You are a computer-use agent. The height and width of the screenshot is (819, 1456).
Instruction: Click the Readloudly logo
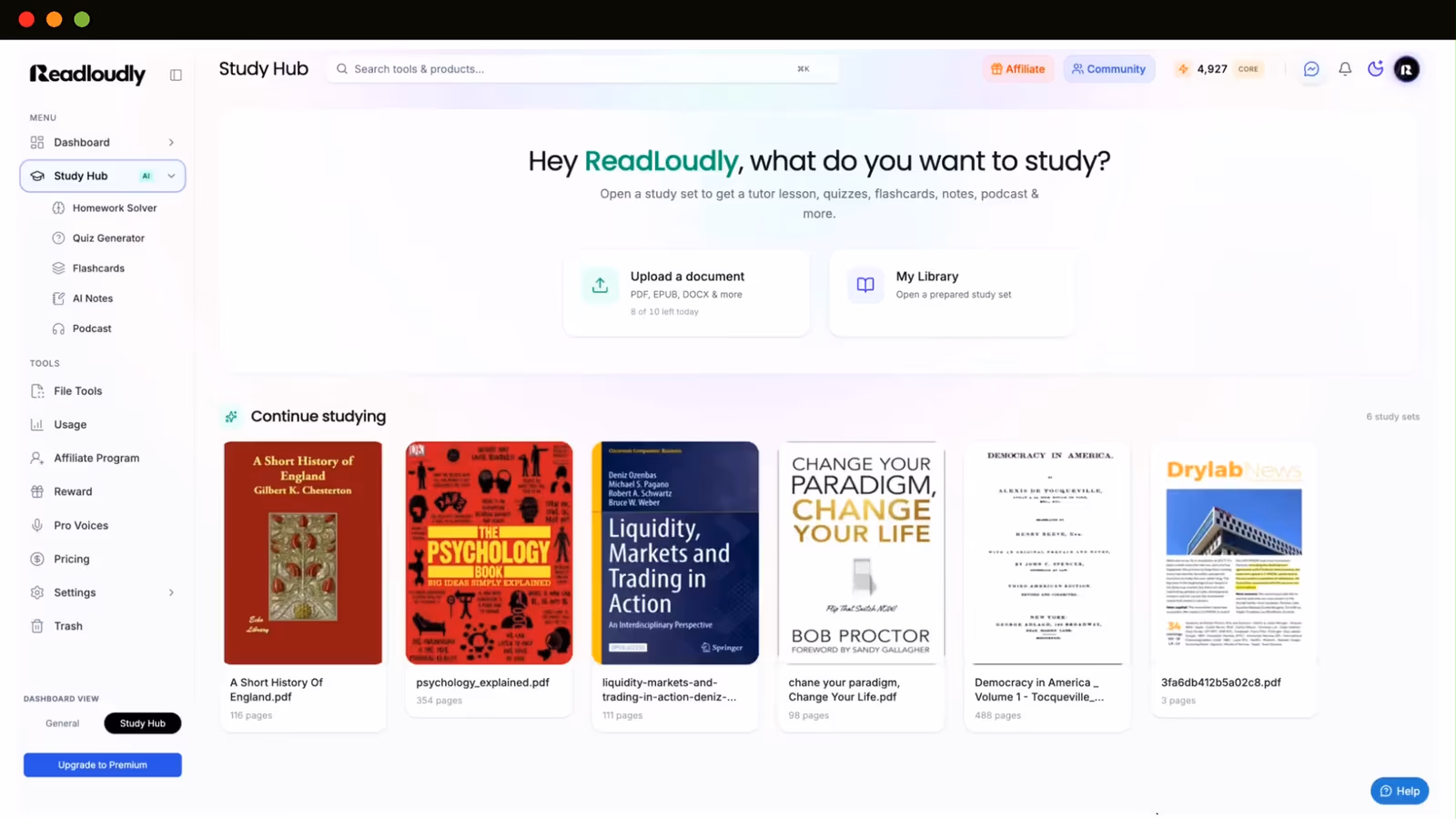pyautogui.click(x=87, y=74)
